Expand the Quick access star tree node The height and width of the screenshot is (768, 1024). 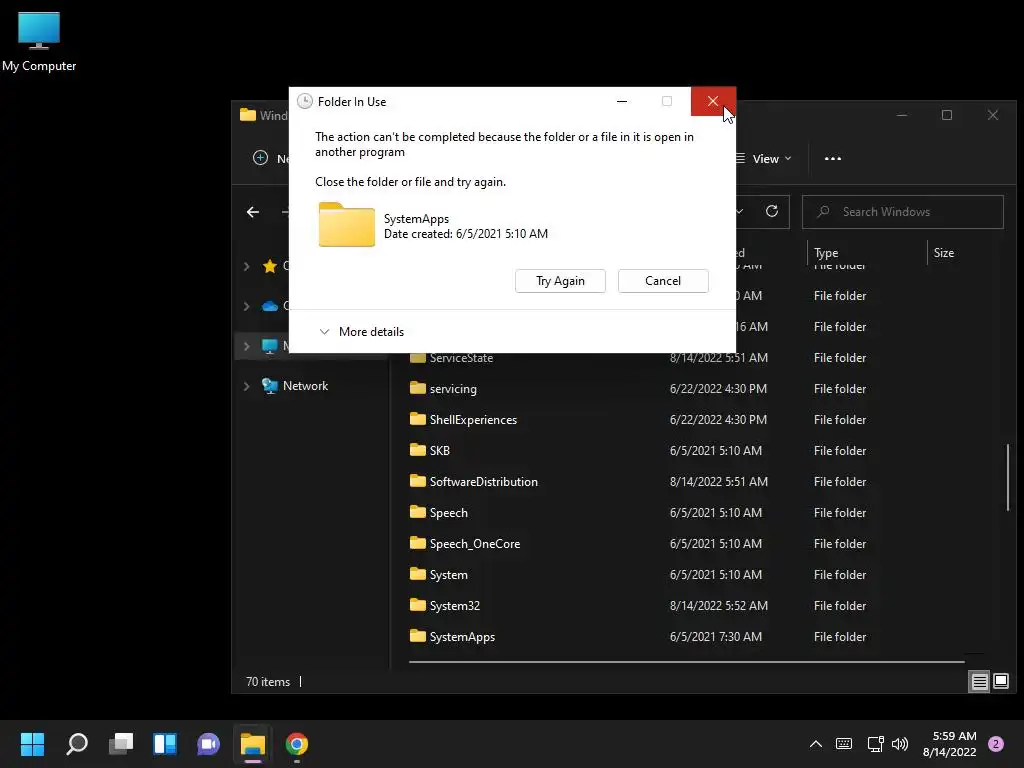click(x=246, y=266)
